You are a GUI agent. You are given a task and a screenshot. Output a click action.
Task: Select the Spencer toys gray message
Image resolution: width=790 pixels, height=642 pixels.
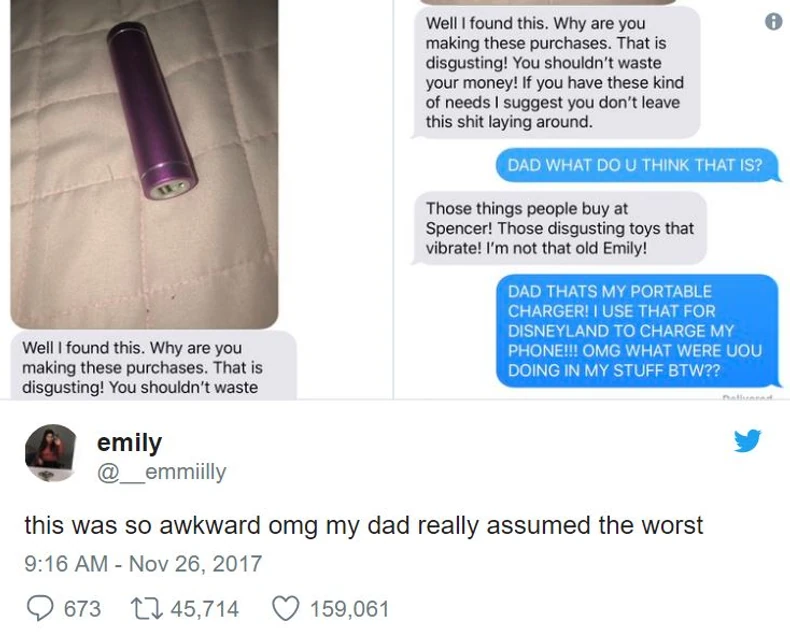pyautogui.click(x=559, y=228)
